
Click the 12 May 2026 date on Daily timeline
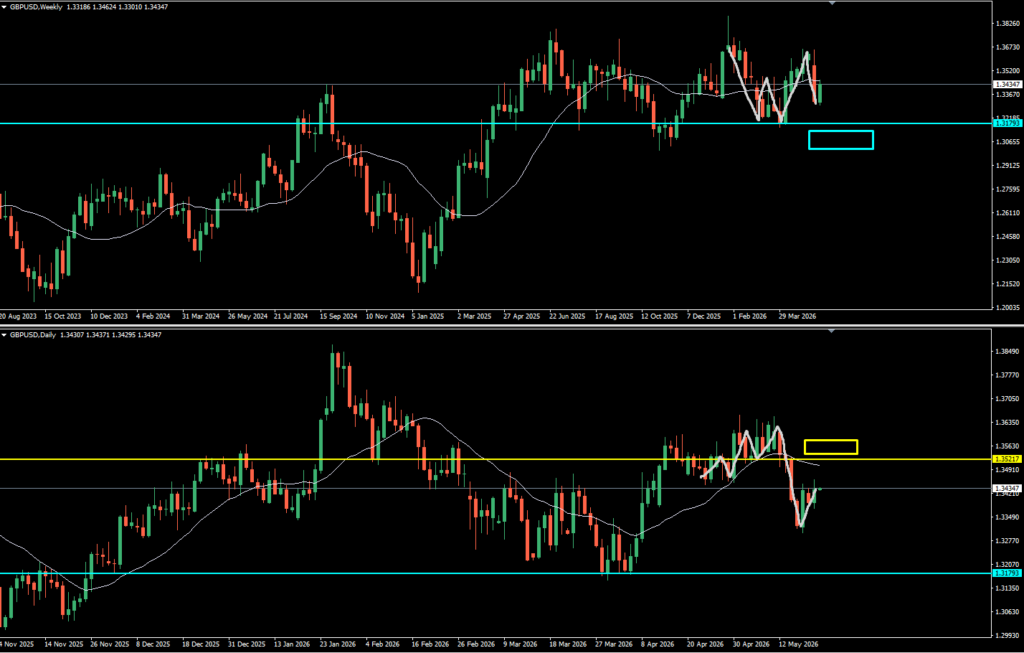(x=798, y=644)
